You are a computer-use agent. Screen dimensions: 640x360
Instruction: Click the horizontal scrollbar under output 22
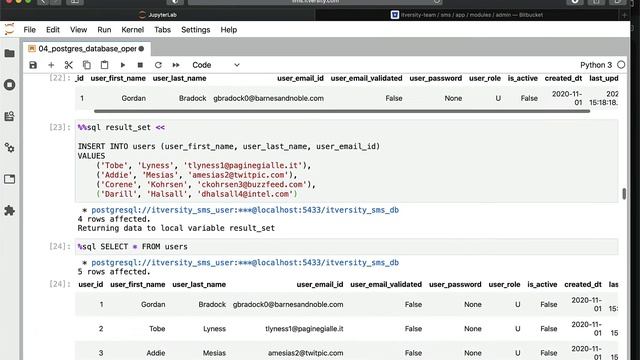pos(342,111)
